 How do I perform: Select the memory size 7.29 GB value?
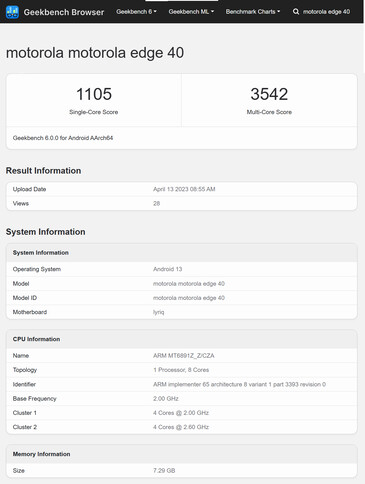click(x=164, y=471)
